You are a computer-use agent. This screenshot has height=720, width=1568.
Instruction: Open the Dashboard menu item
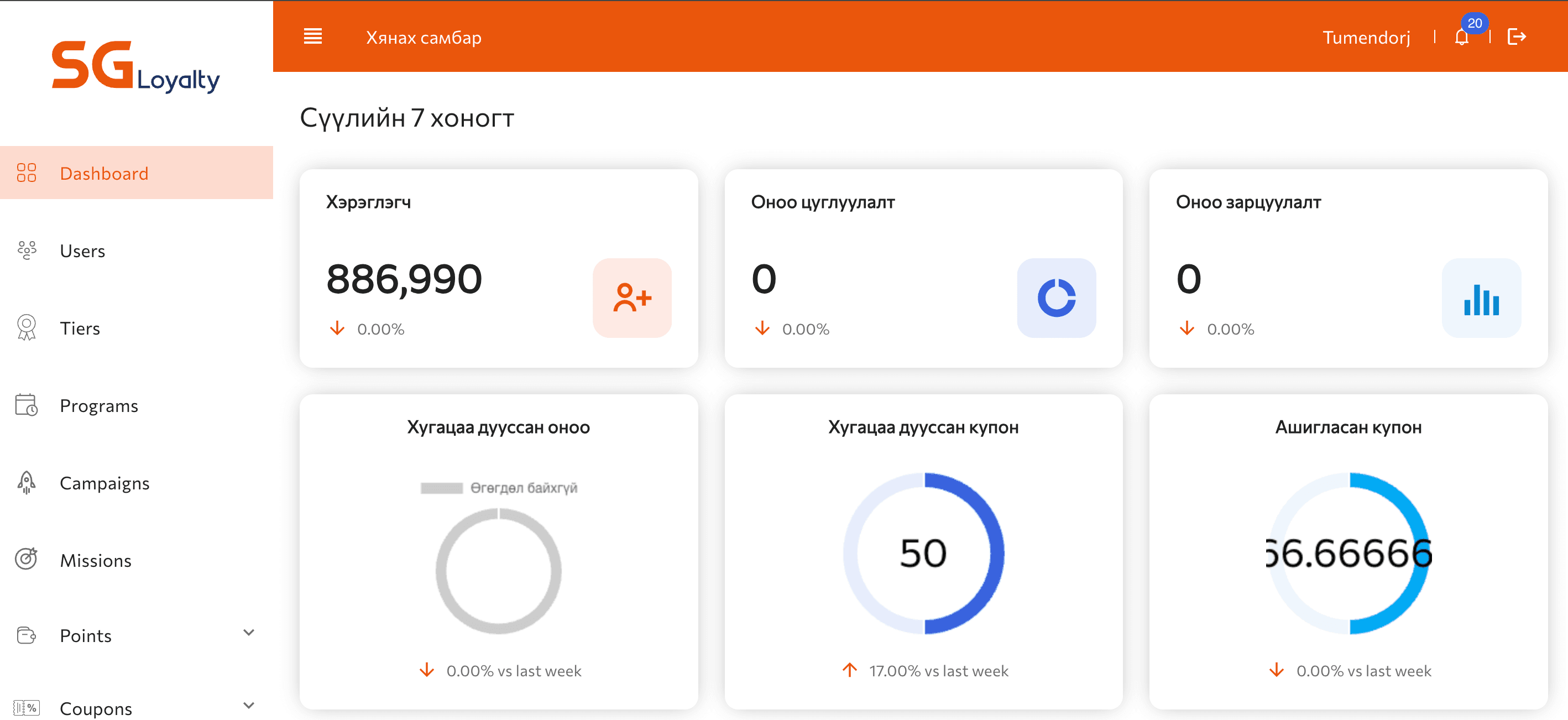click(137, 173)
